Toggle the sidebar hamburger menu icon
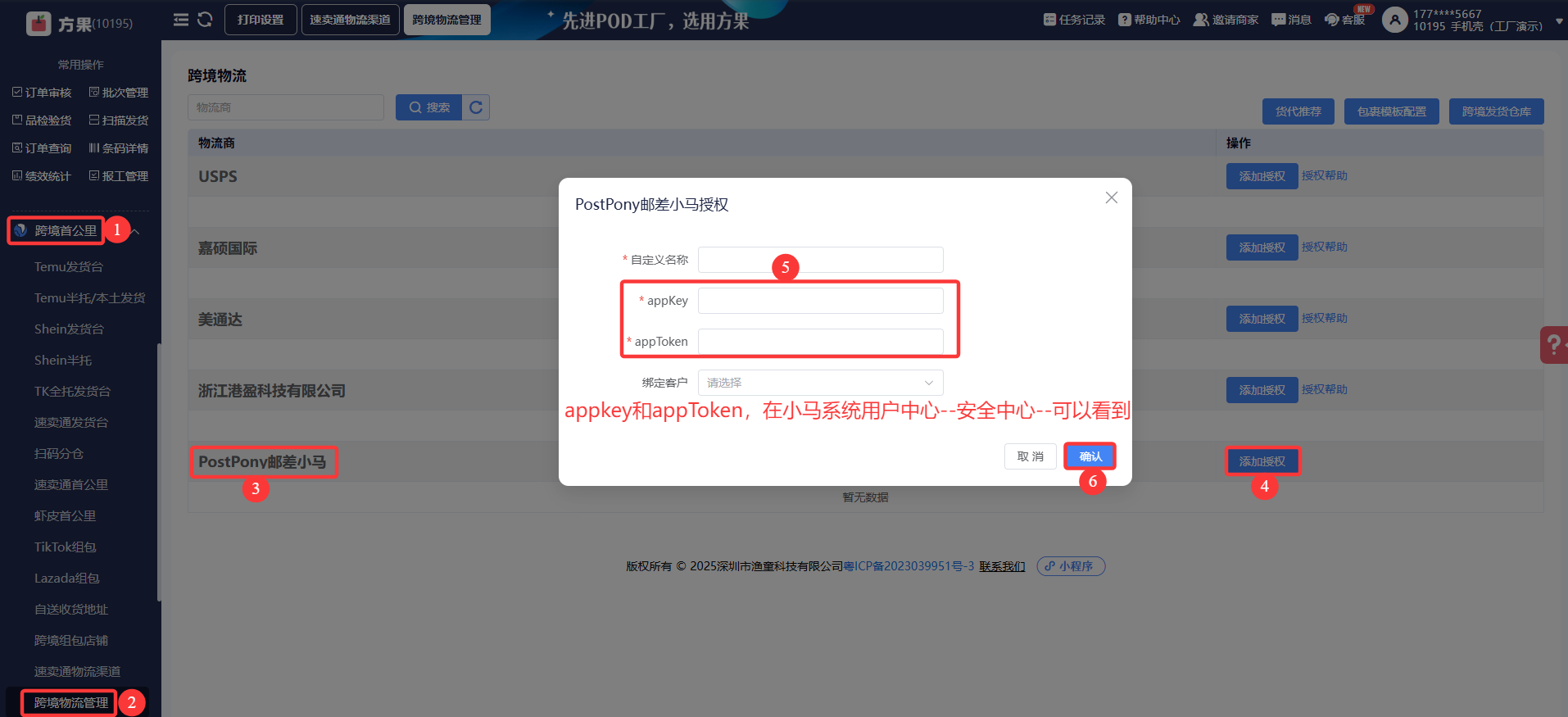The image size is (1568, 717). point(181,20)
